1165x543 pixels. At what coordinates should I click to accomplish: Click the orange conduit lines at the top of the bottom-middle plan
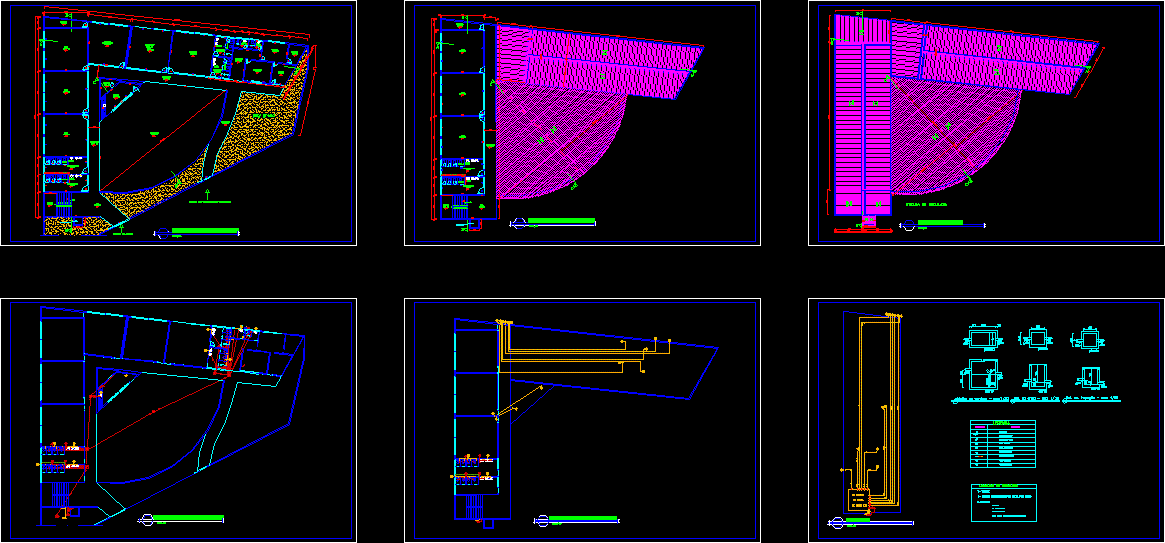580,348
